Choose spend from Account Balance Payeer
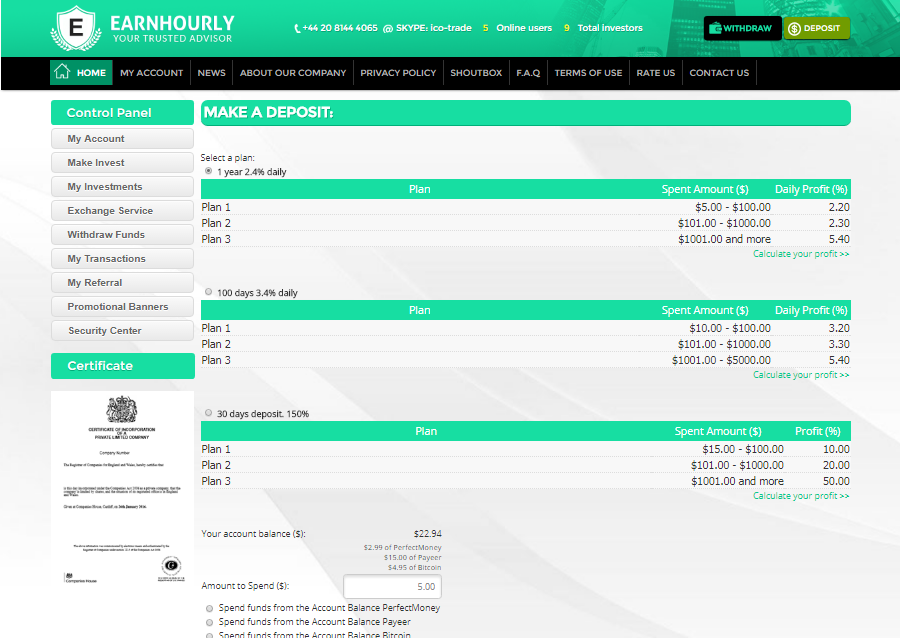The width and height of the screenshot is (900, 638). (x=209, y=622)
